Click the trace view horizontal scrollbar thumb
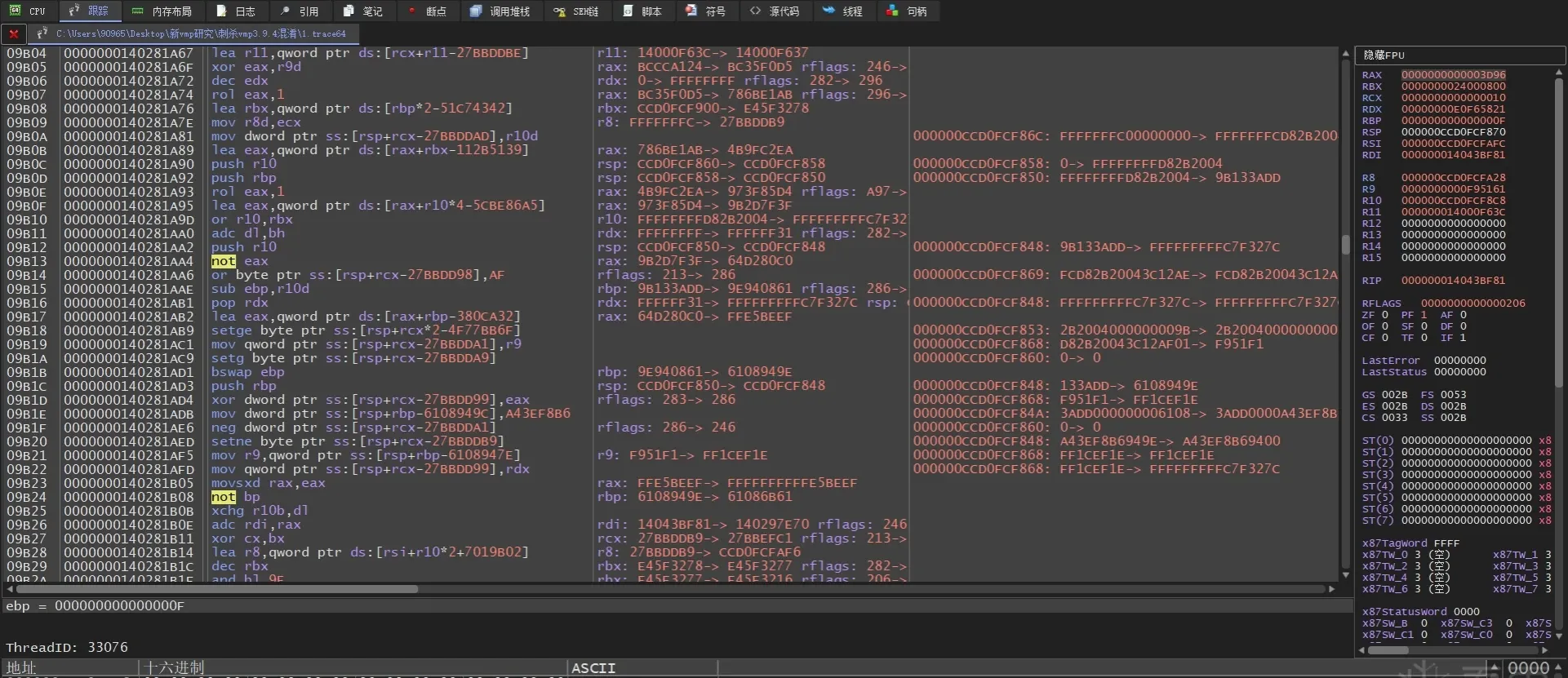Image resolution: width=1568 pixels, height=678 pixels. pos(217,589)
